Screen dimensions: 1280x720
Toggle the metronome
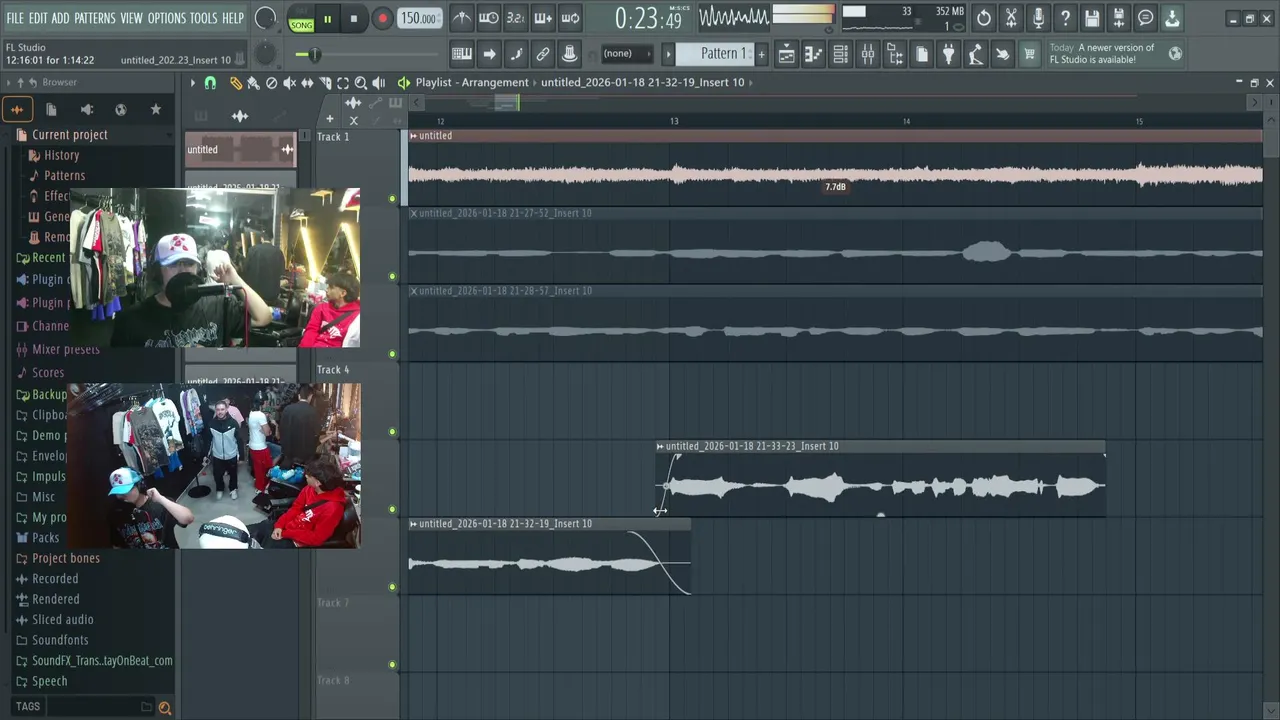pos(461,18)
